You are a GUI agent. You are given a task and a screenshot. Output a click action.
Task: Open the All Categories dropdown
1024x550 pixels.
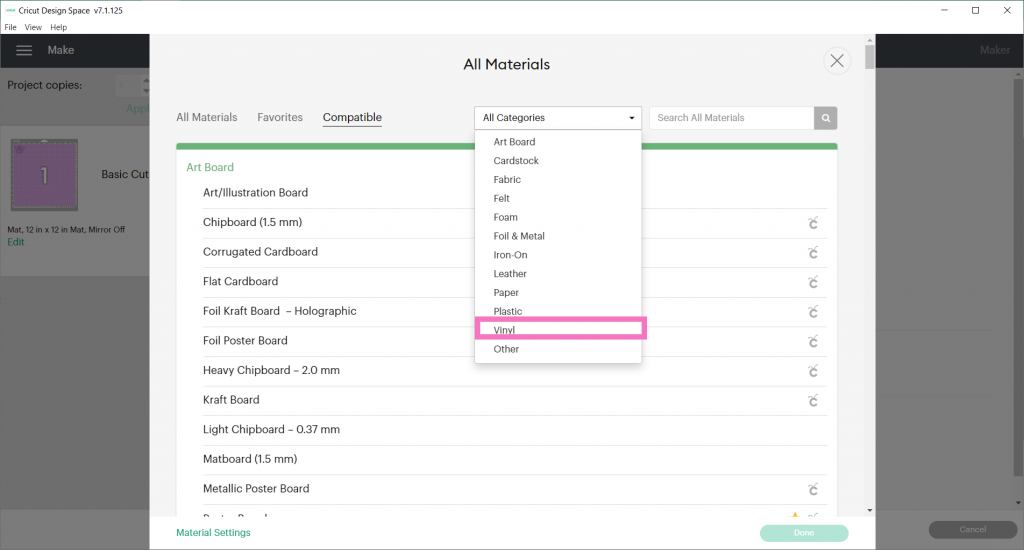click(558, 118)
